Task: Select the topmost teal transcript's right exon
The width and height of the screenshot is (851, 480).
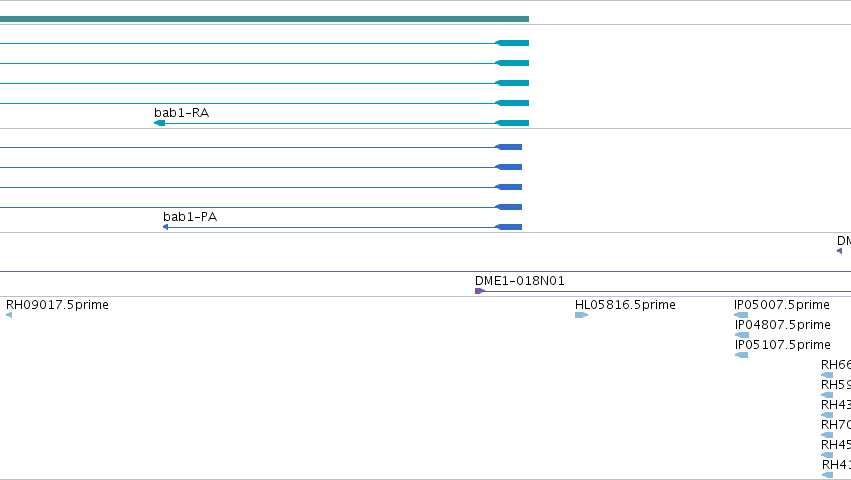Action: 512,43
